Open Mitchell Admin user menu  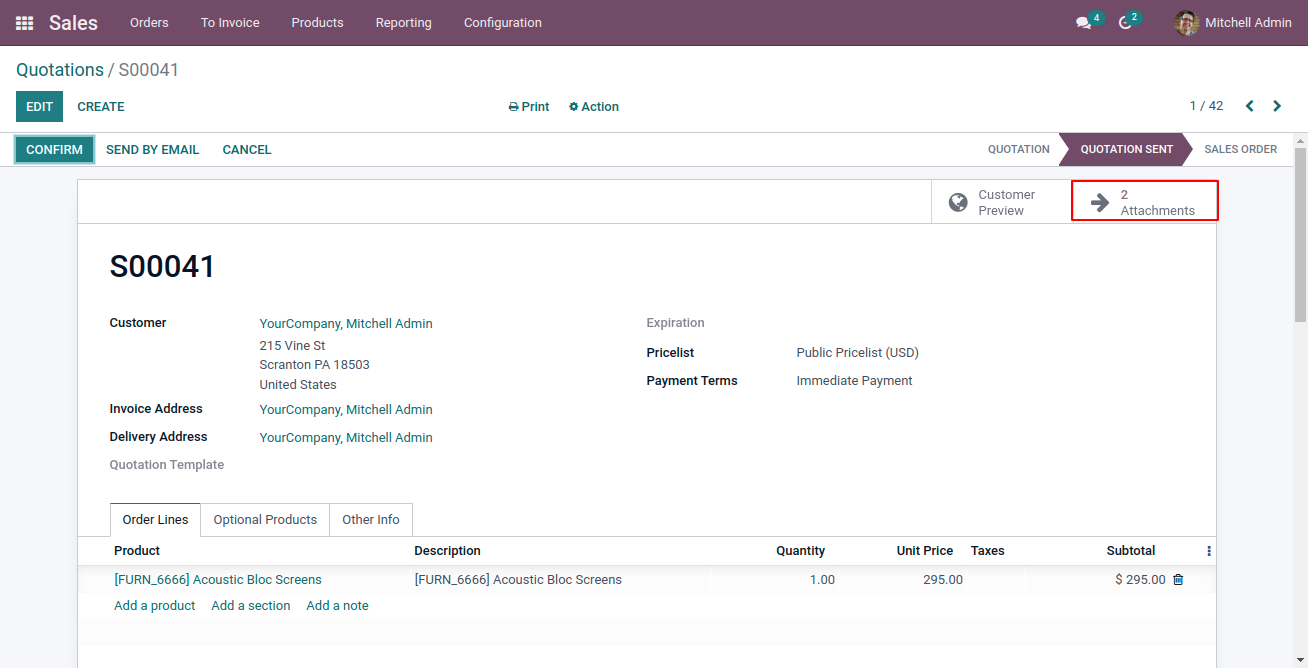(x=1233, y=23)
